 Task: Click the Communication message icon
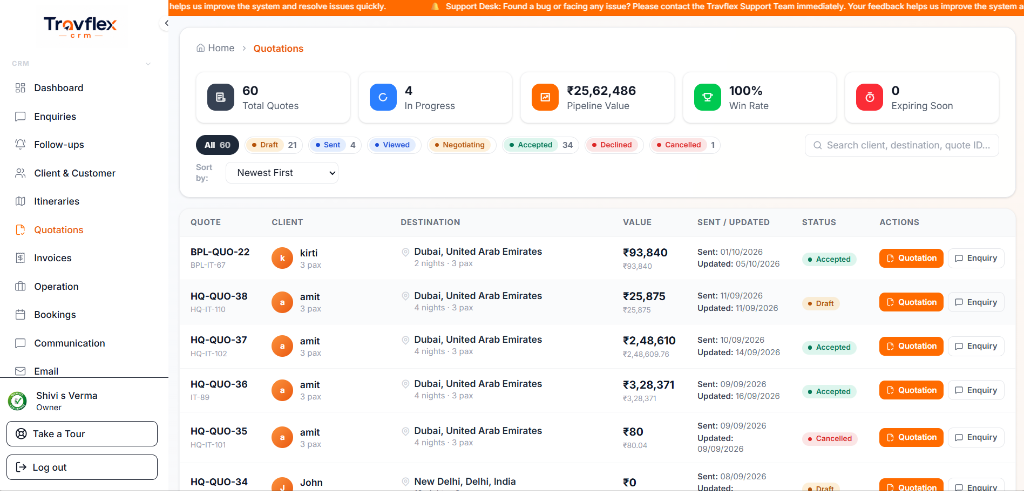point(20,343)
